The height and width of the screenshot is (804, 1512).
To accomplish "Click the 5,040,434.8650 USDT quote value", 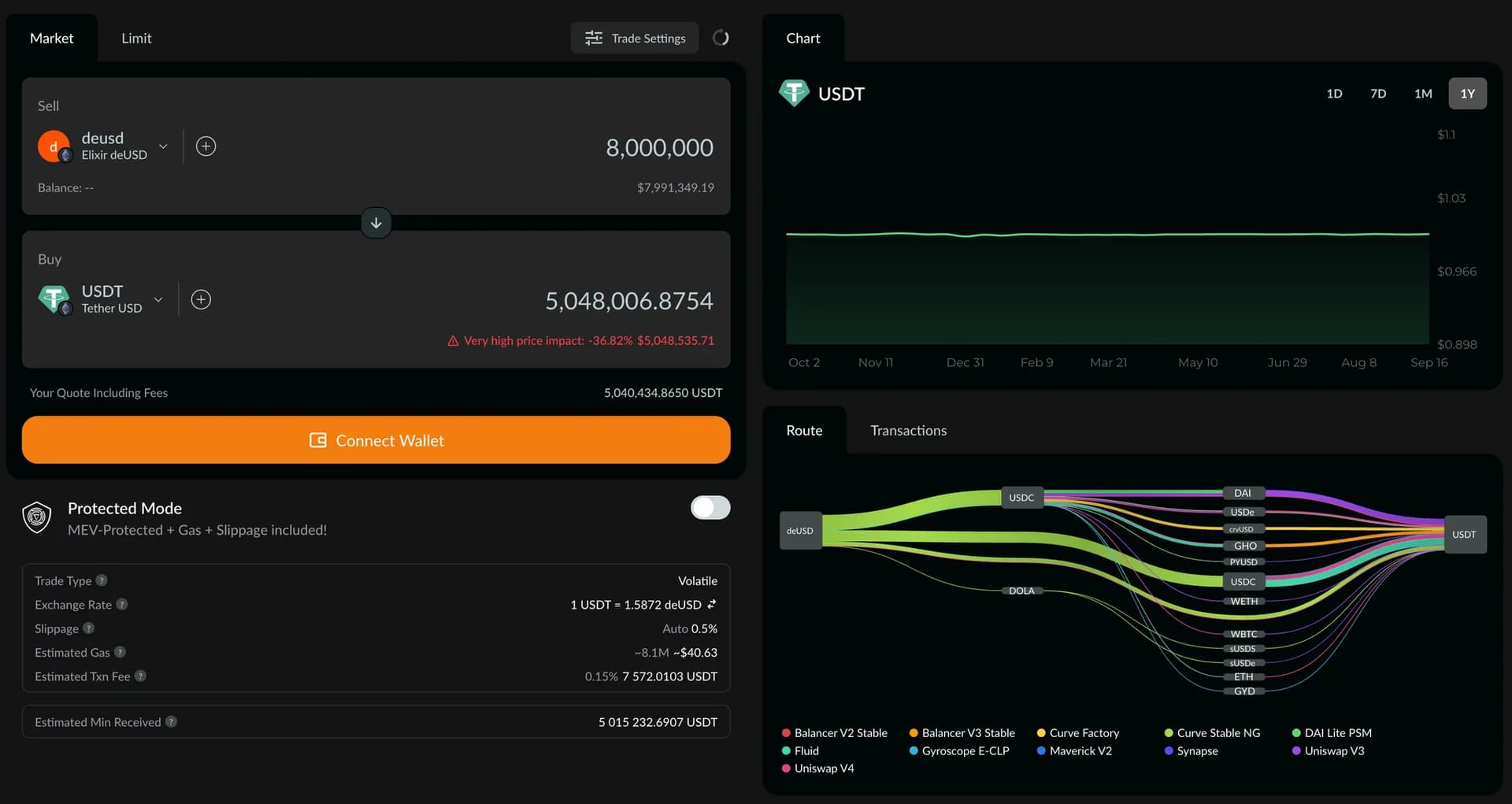I will pyautogui.click(x=663, y=392).
